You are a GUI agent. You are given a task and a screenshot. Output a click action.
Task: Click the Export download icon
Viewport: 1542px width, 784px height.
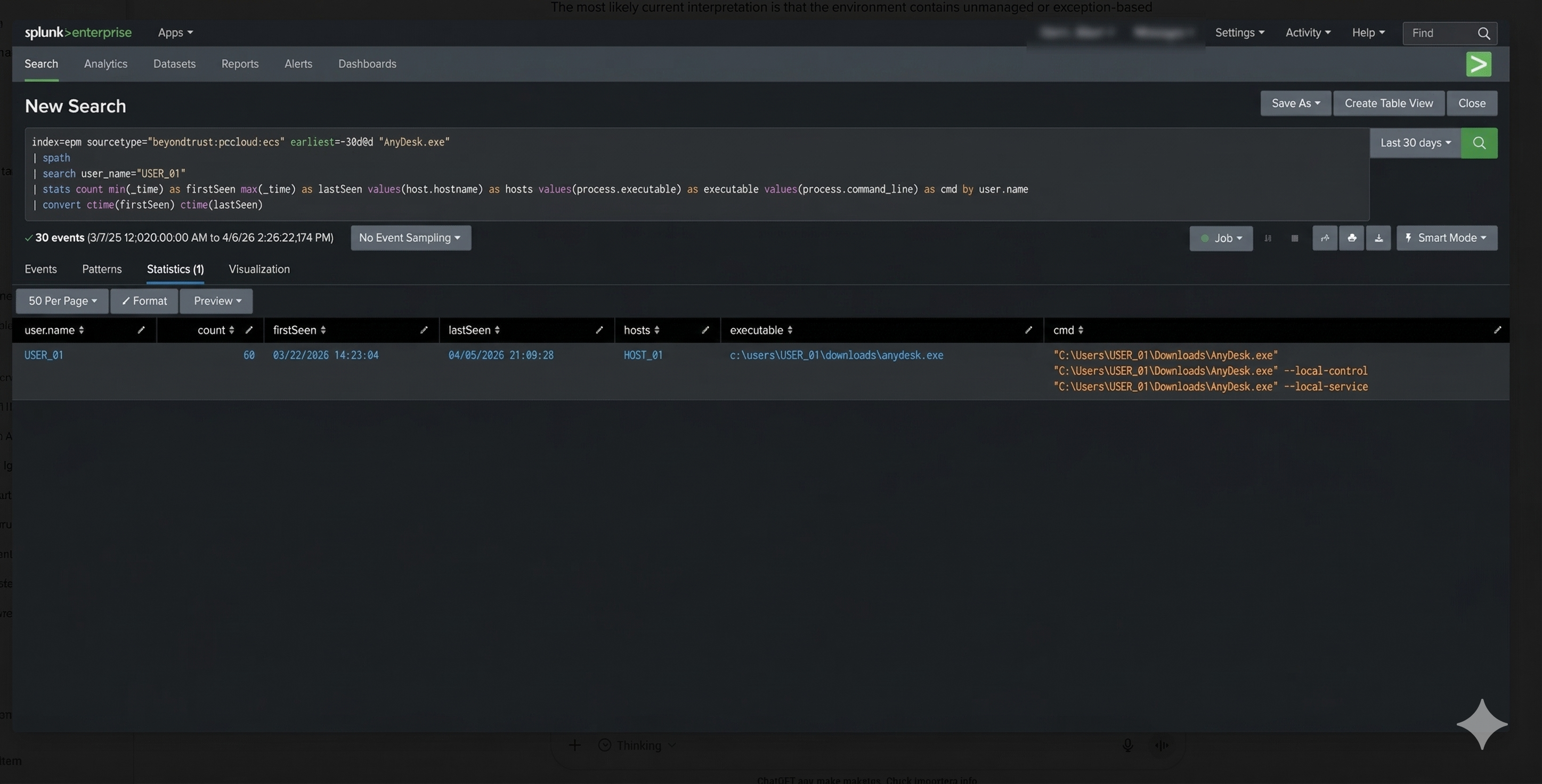1378,238
